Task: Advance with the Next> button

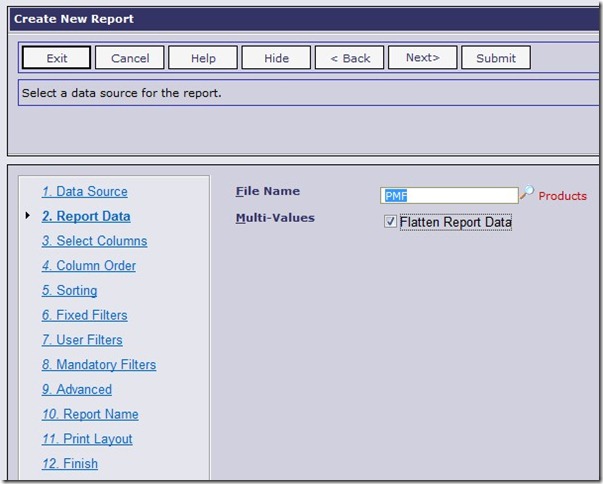Action: [422, 58]
